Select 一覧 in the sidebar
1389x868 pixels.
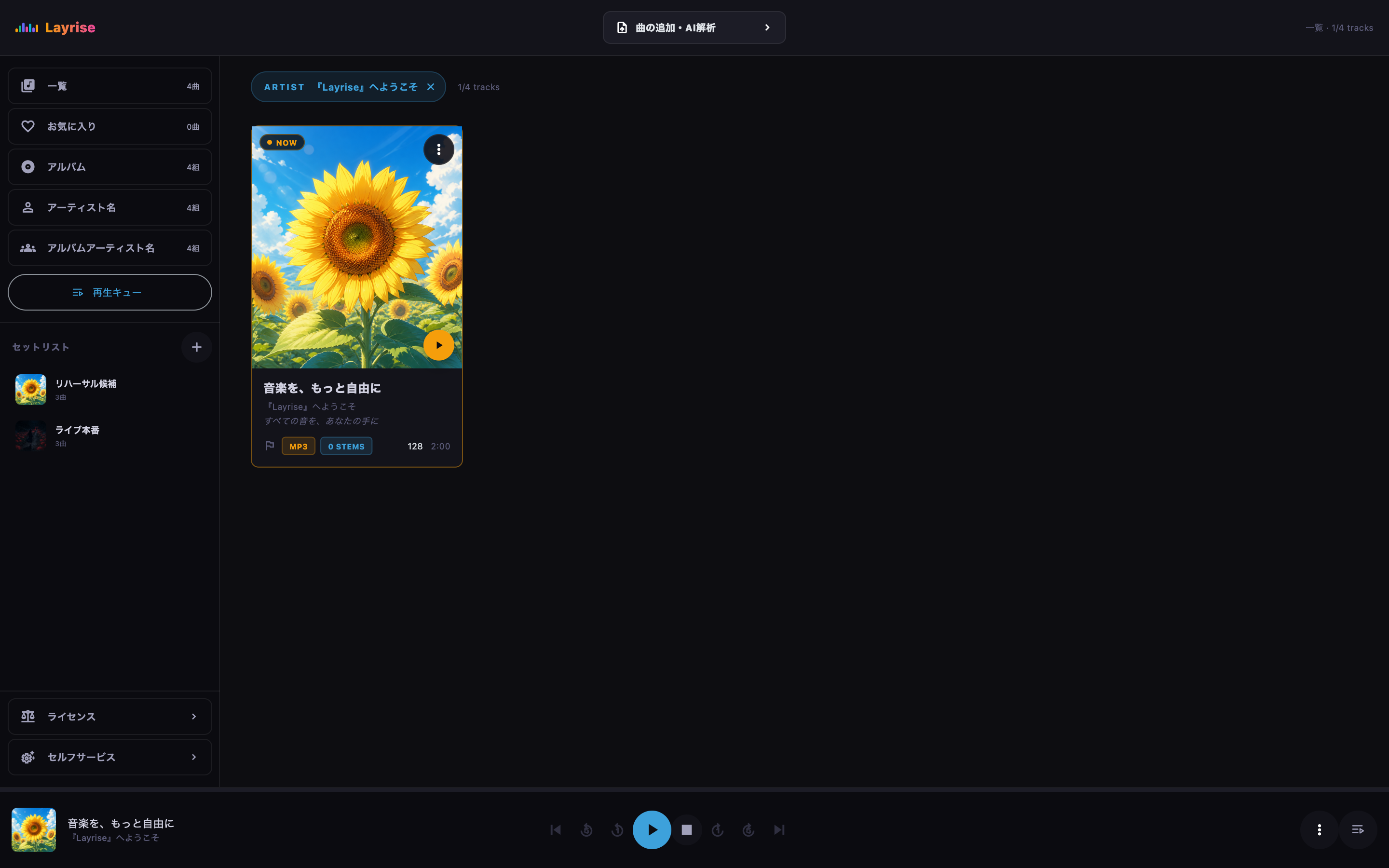pos(109,86)
